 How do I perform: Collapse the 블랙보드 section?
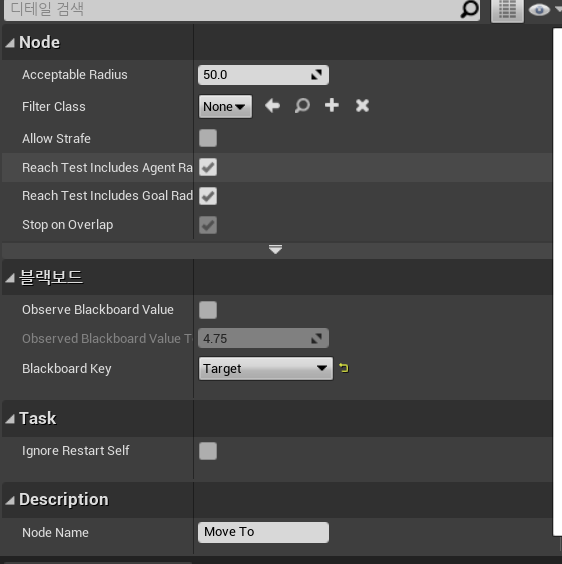pyautogui.click(x=10, y=278)
